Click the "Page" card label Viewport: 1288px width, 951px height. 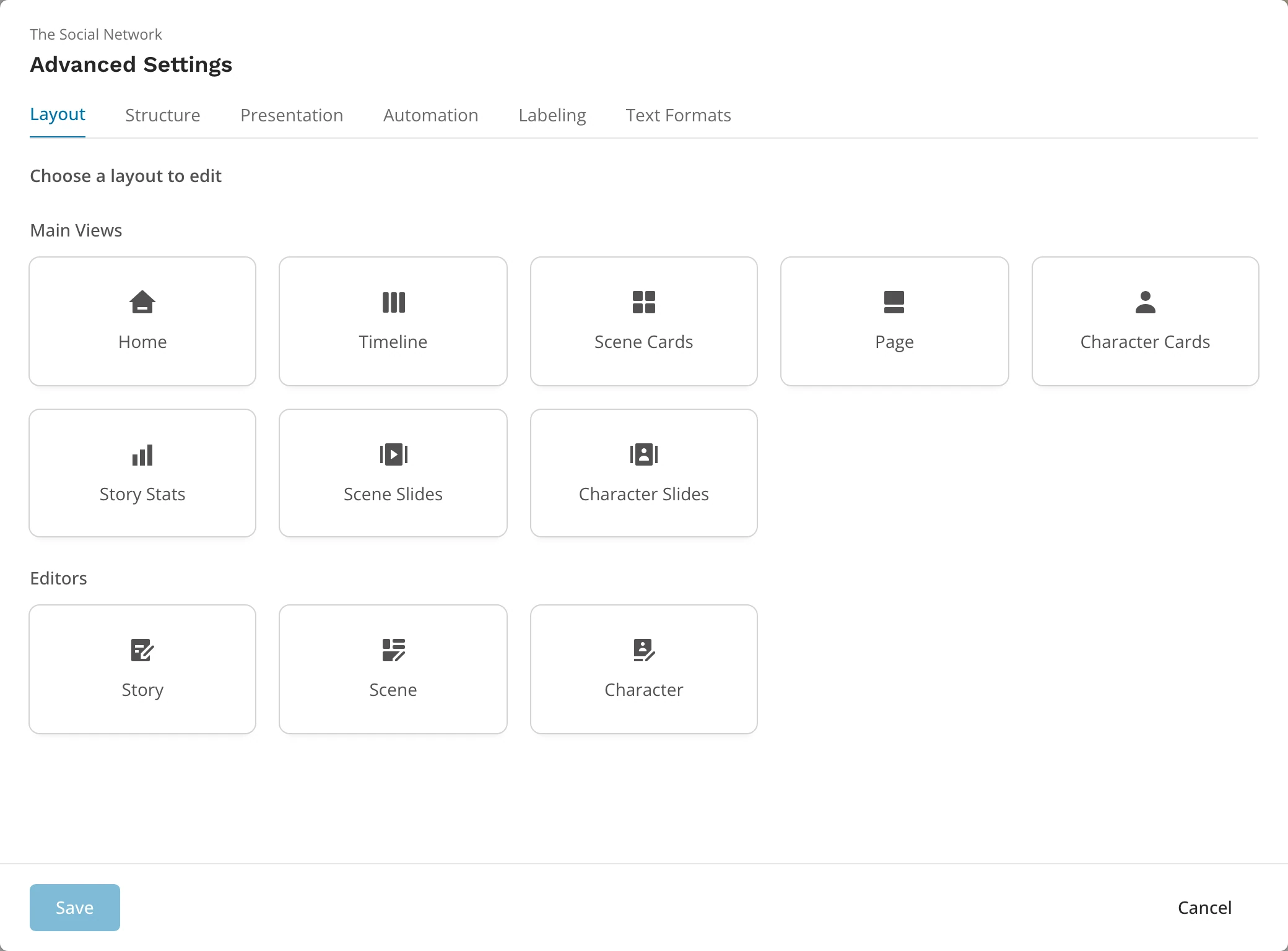point(894,342)
